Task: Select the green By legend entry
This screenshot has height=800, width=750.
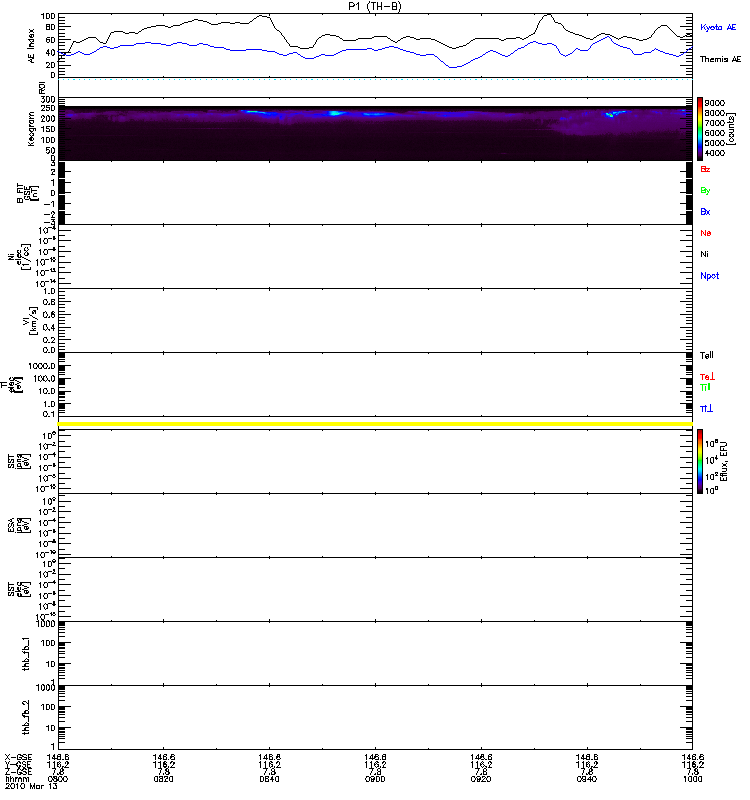Action: (x=705, y=191)
